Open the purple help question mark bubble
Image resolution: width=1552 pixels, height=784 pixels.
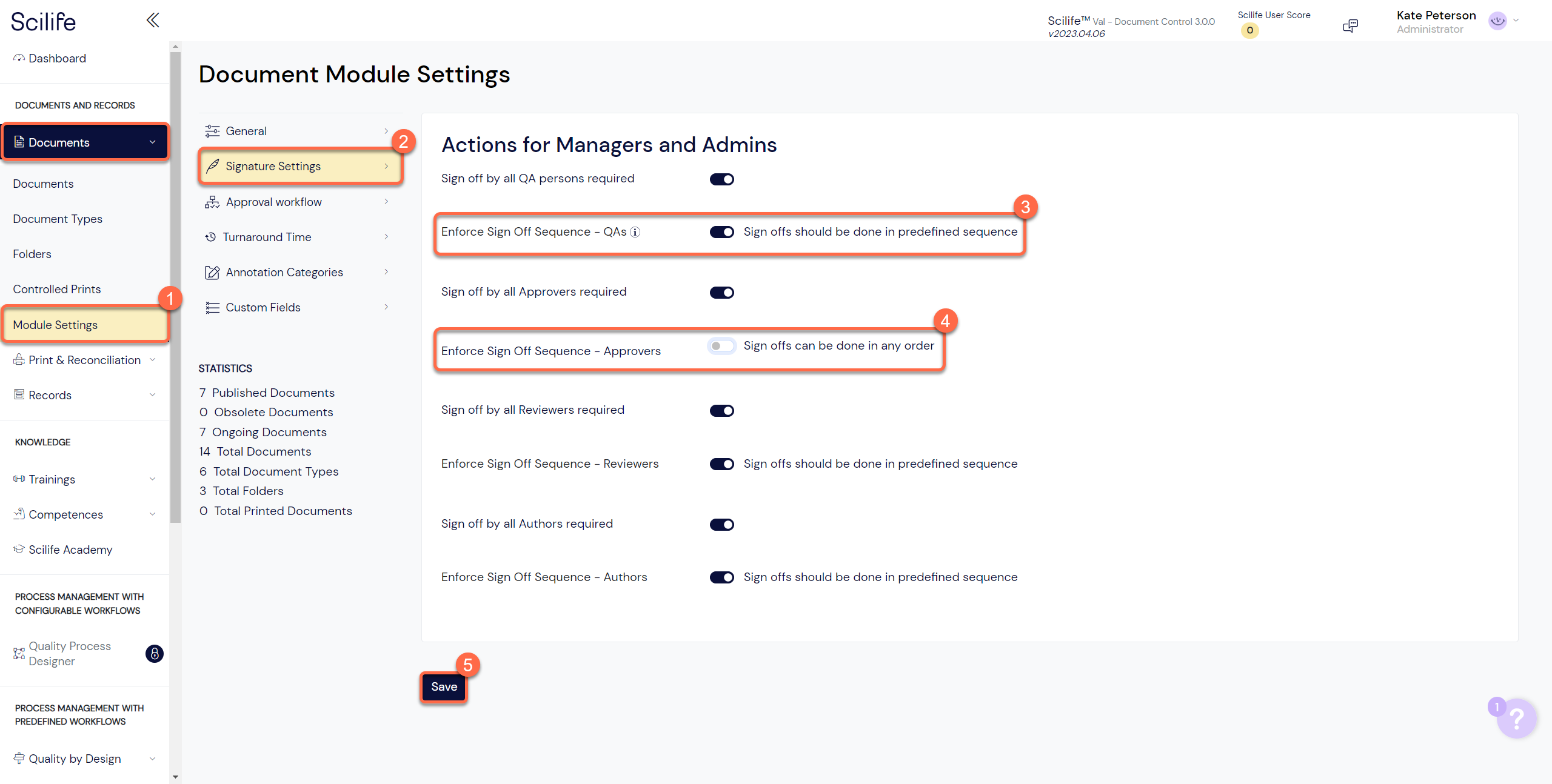click(x=1516, y=719)
